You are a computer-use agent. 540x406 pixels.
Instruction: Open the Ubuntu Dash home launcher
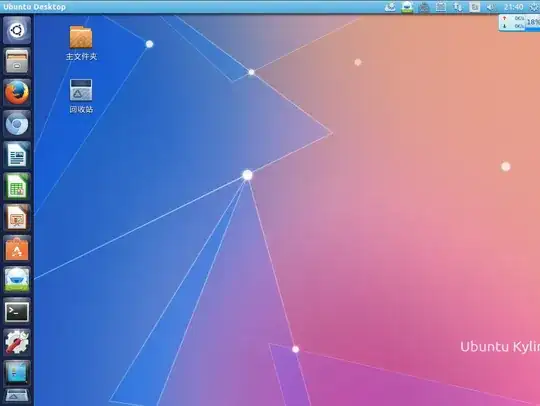[17, 30]
